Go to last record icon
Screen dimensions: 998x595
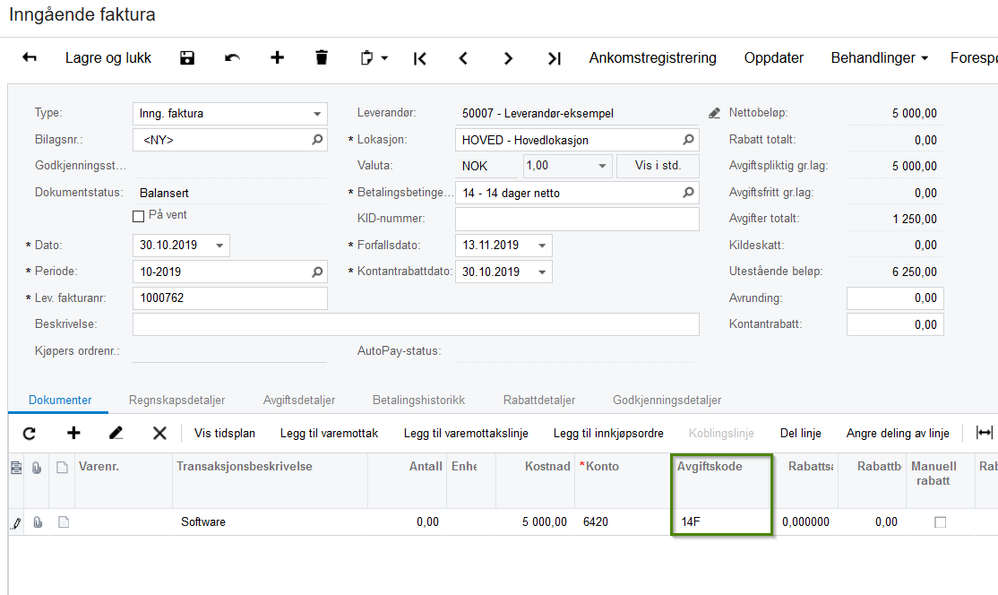coord(554,59)
